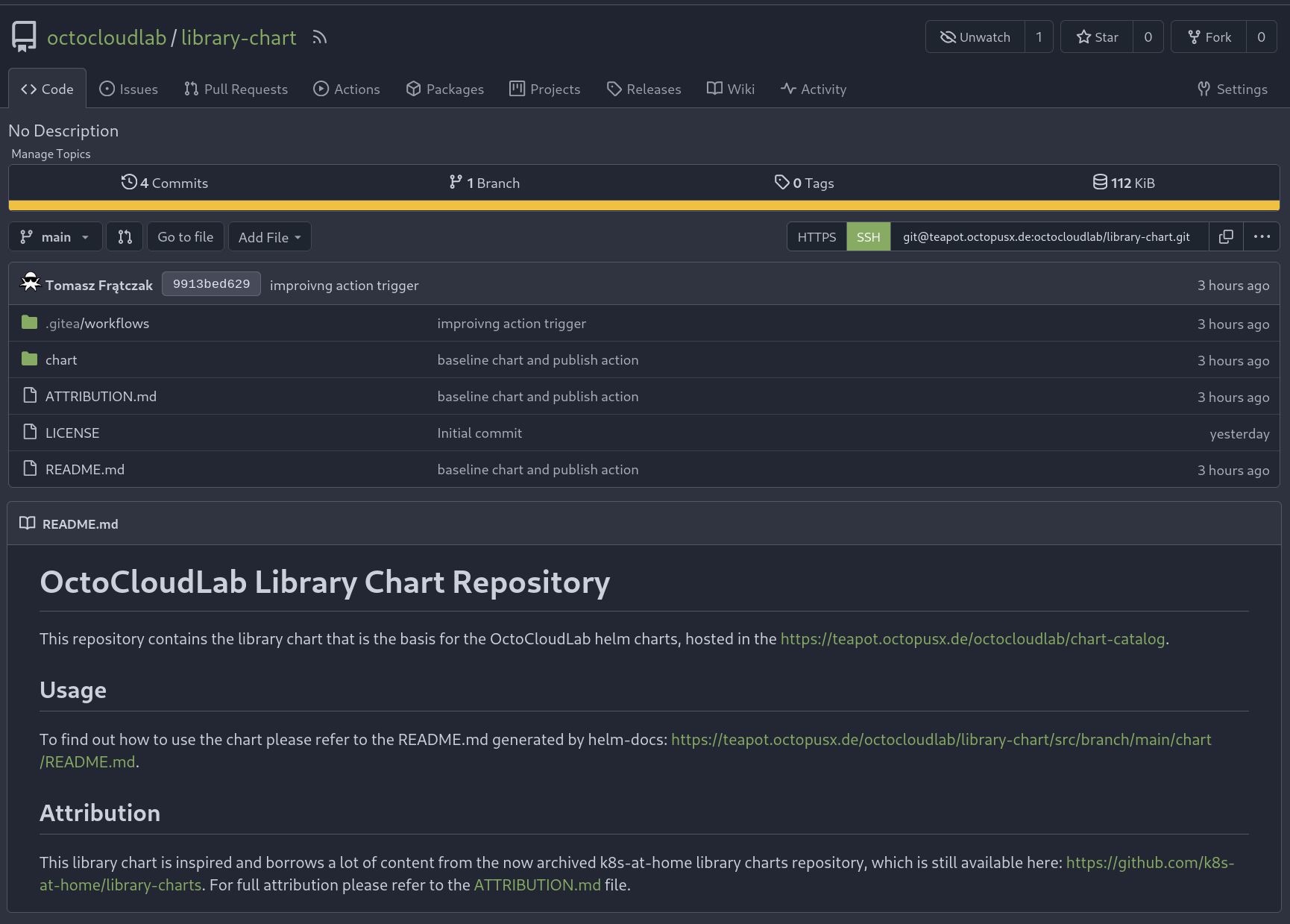Viewport: 1290px width, 924px height.
Task: Open ATTRIBUTION.md link in Attribution paragraph
Action: pos(537,884)
